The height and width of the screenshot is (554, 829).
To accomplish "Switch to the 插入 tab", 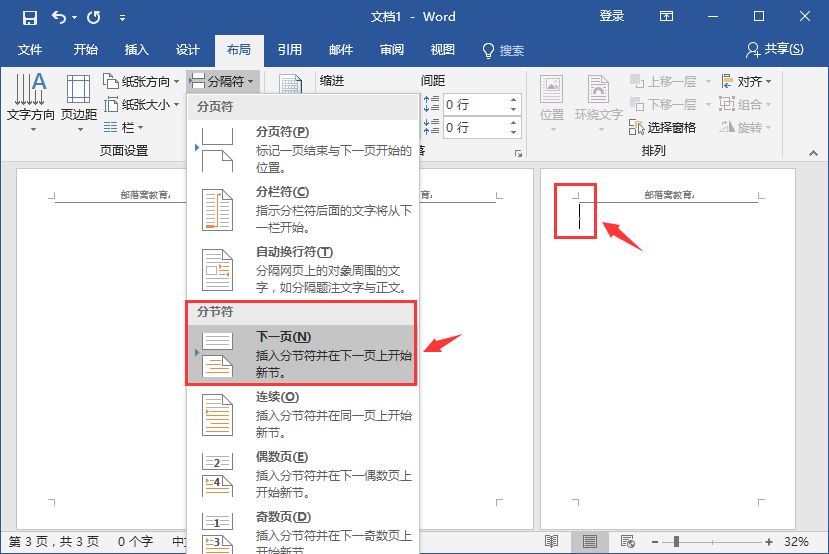I will (x=136, y=50).
